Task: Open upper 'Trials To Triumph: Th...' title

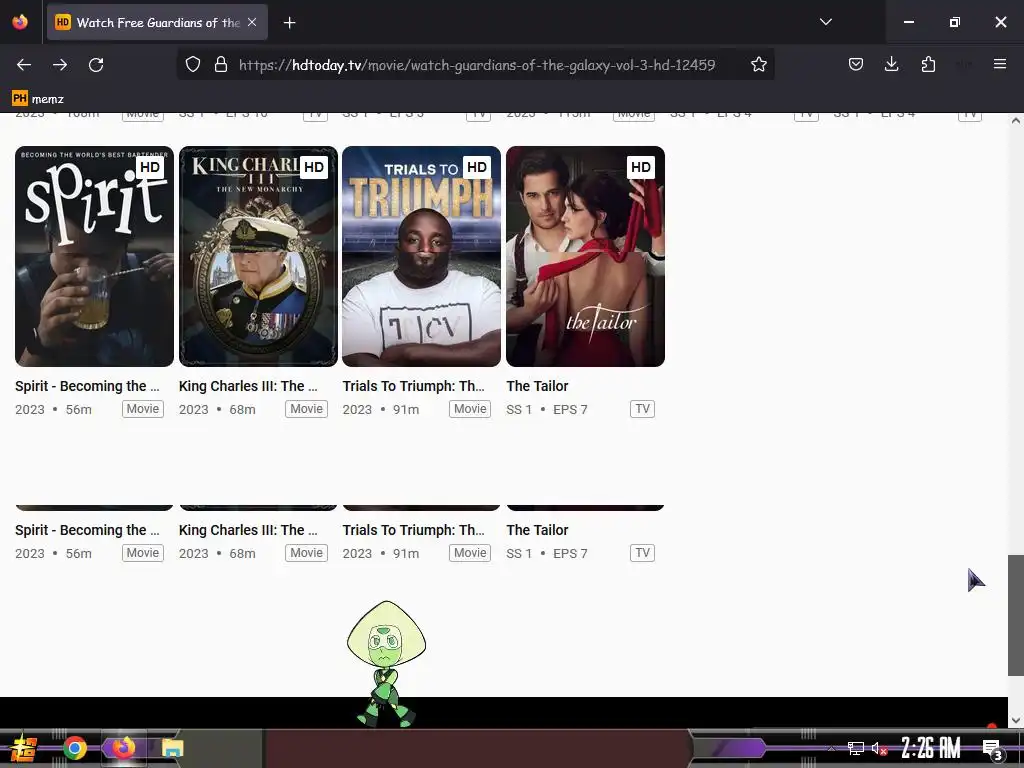Action: point(414,386)
